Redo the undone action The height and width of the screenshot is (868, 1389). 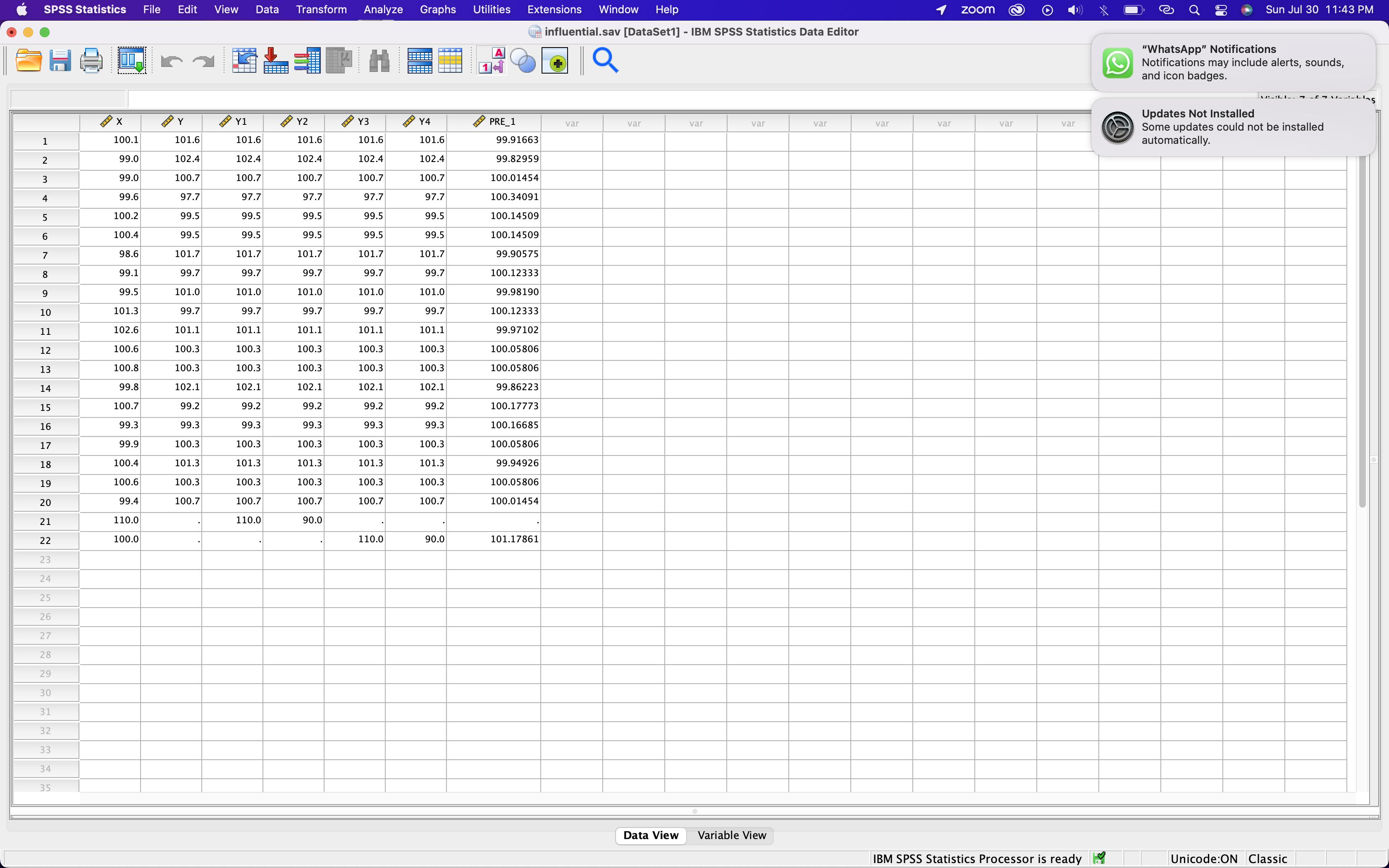[203, 60]
